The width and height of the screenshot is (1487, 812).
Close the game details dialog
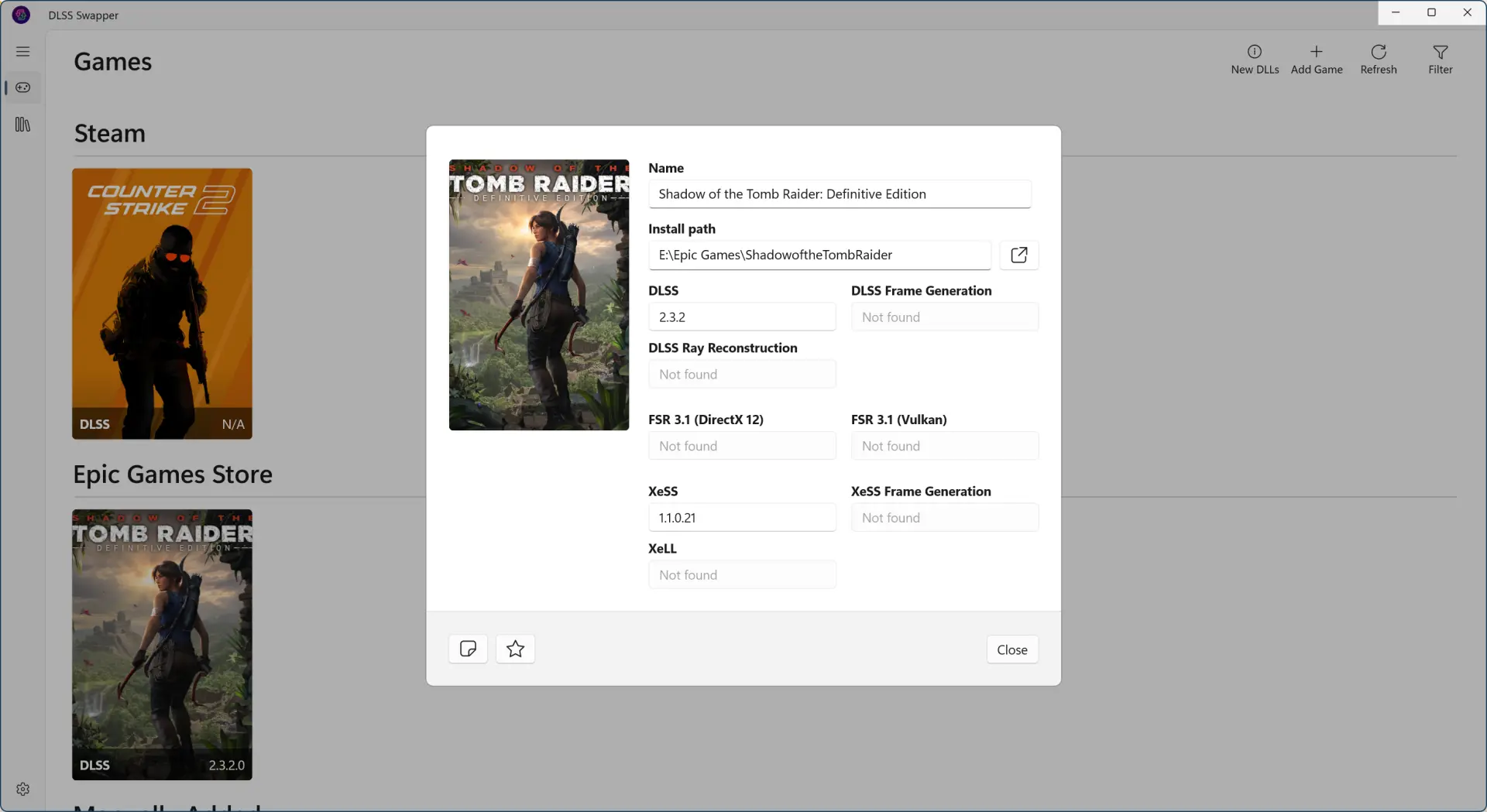(x=1012, y=649)
